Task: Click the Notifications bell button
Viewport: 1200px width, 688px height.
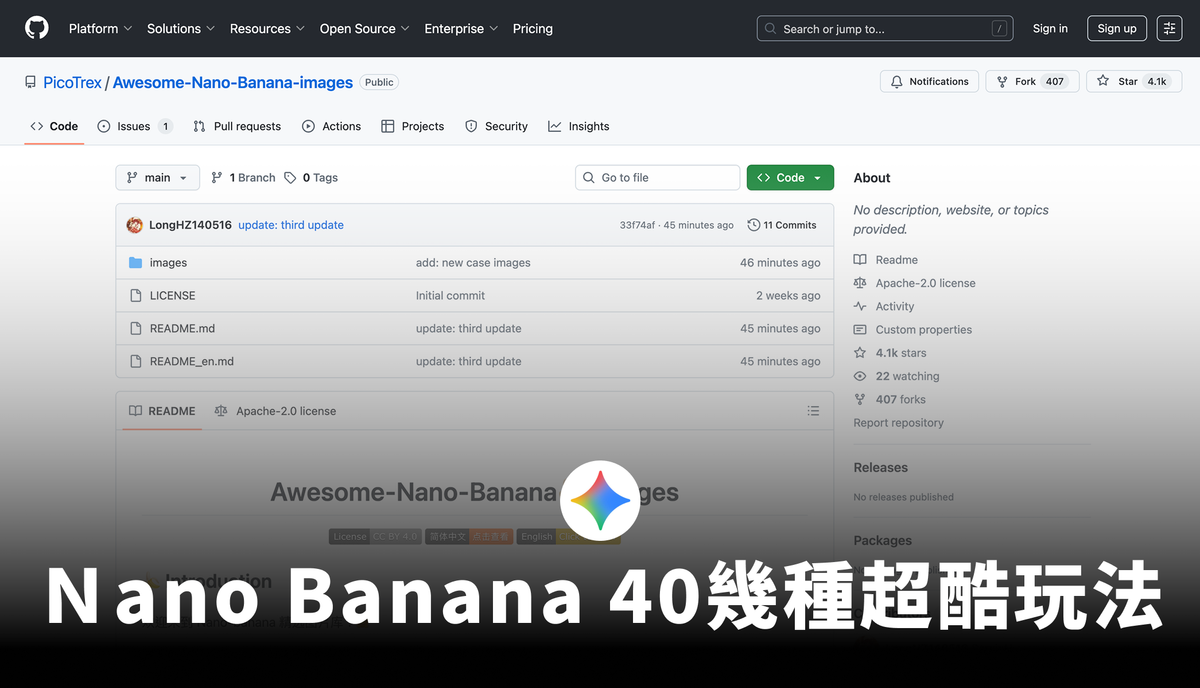Action: (x=929, y=82)
